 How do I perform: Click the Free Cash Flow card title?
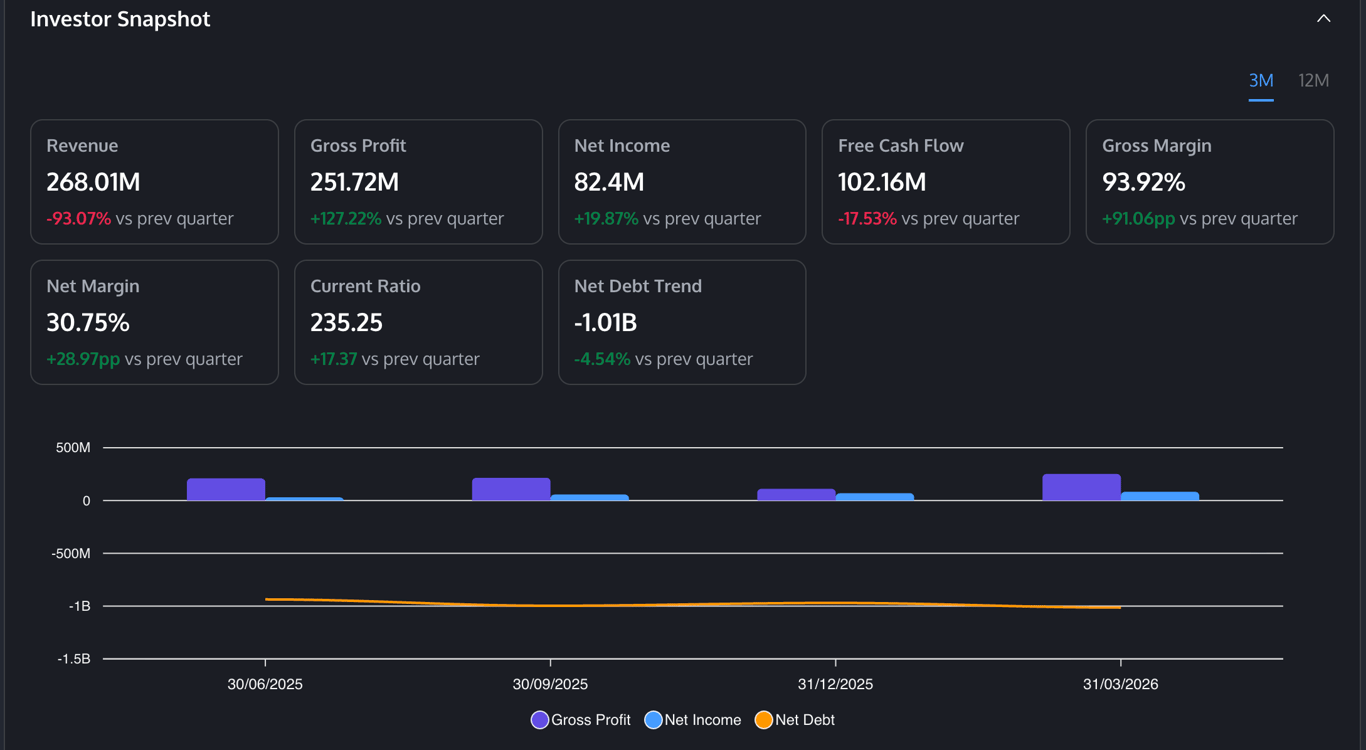pos(901,145)
